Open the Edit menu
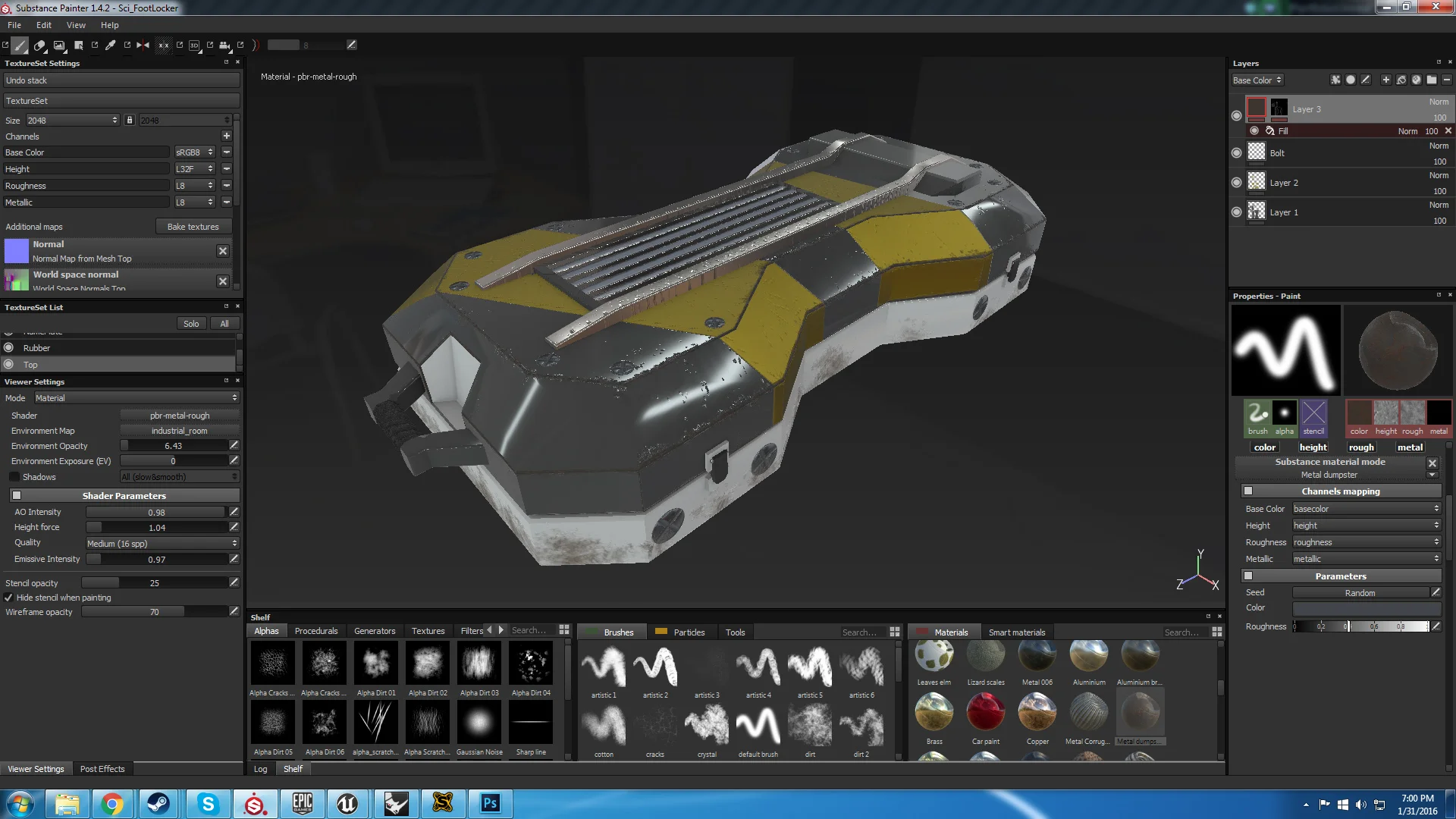Image resolution: width=1456 pixels, height=819 pixels. (x=44, y=25)
